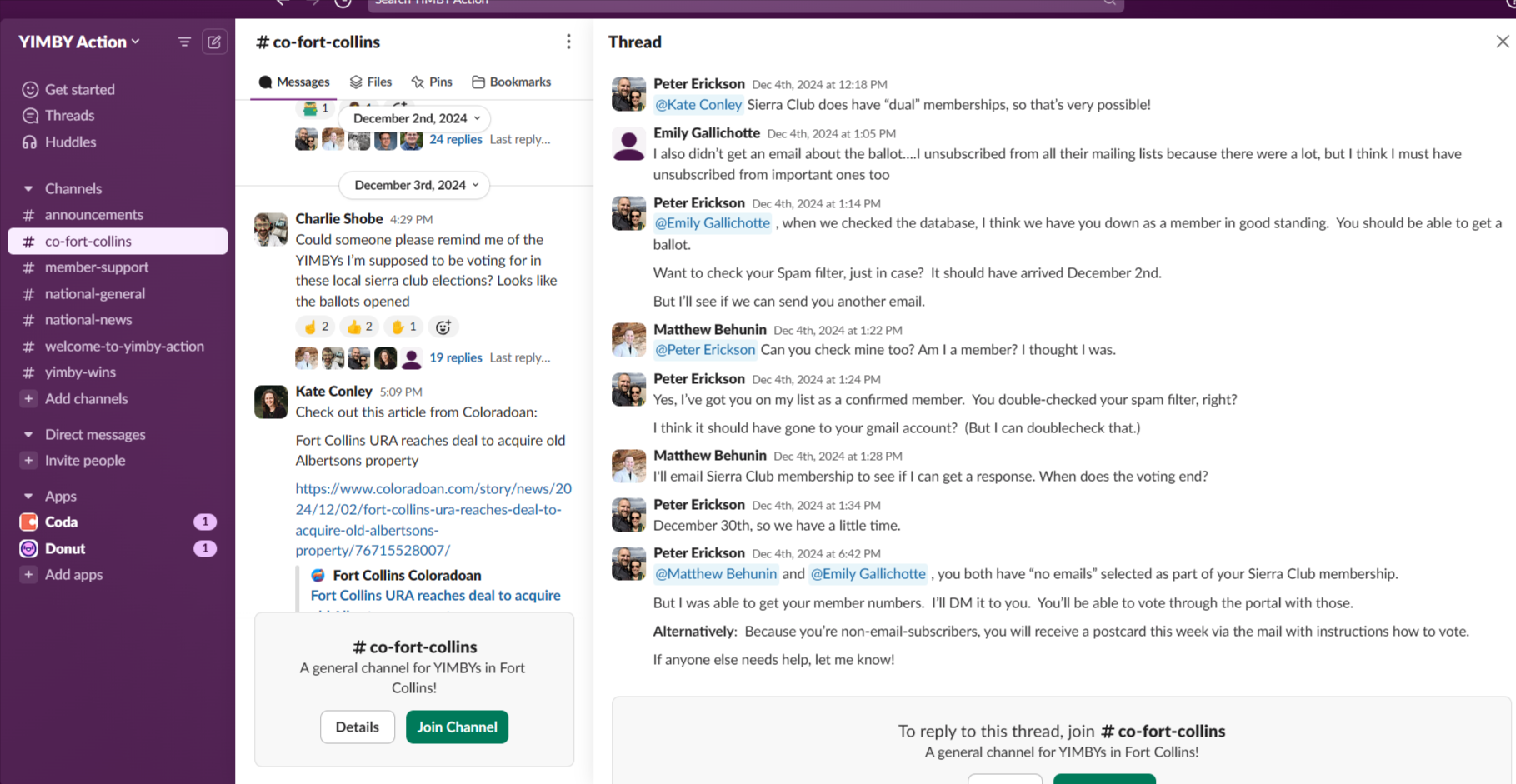Open the welcome-to-yimby-action channel
This screenshot has height=784, width=1516.
point(118,347)
